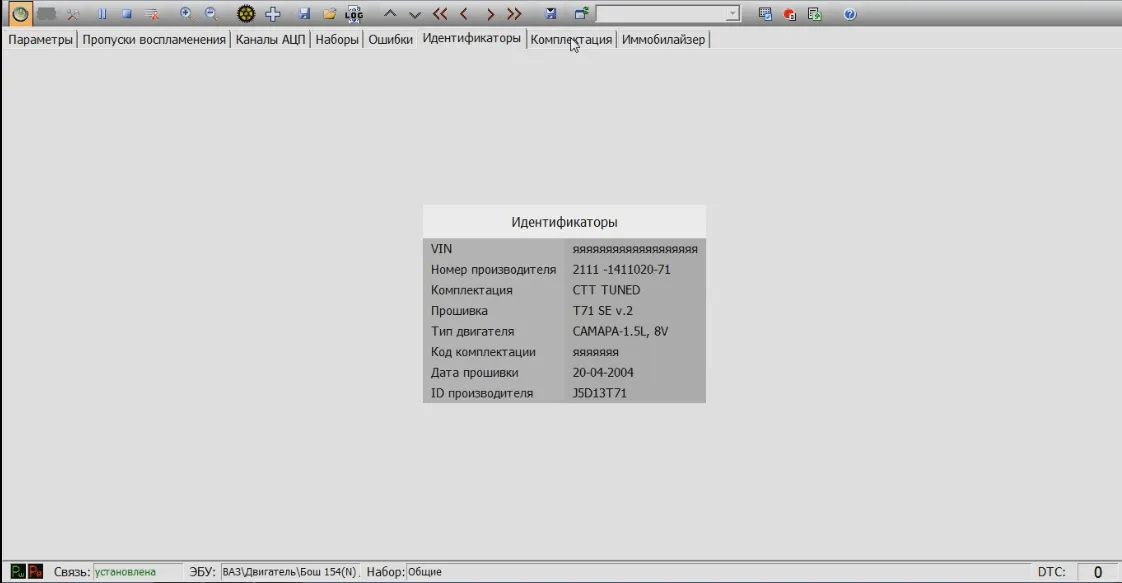The height and width of the screenshot is (583, 1122).
Task: Click the plus cross icon
Action: click(273, 14)
